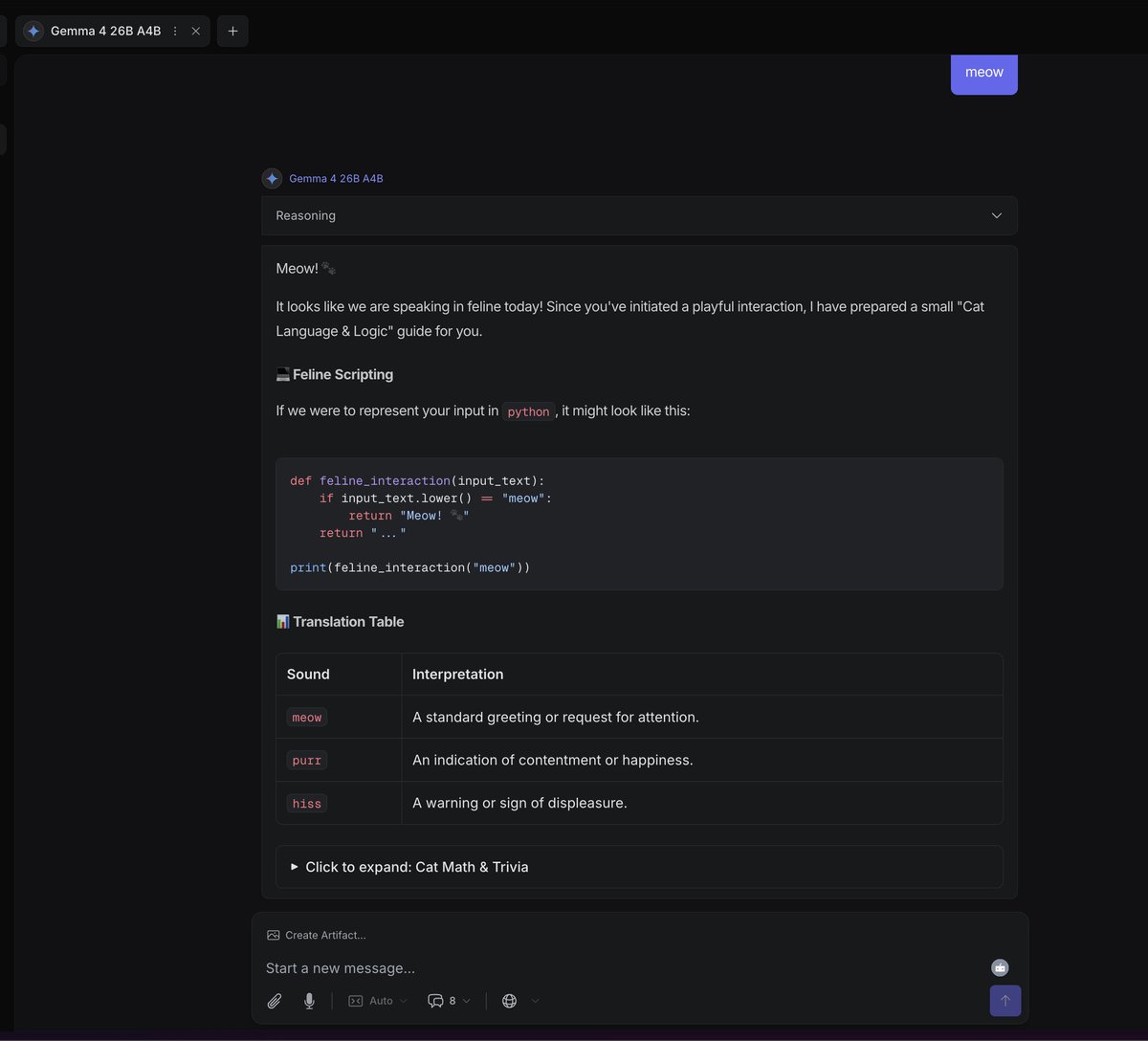This screenshot has height=1041, width=1148.
Task: Open the chat context count dropdown showing 8
Action: [449, 1001]
